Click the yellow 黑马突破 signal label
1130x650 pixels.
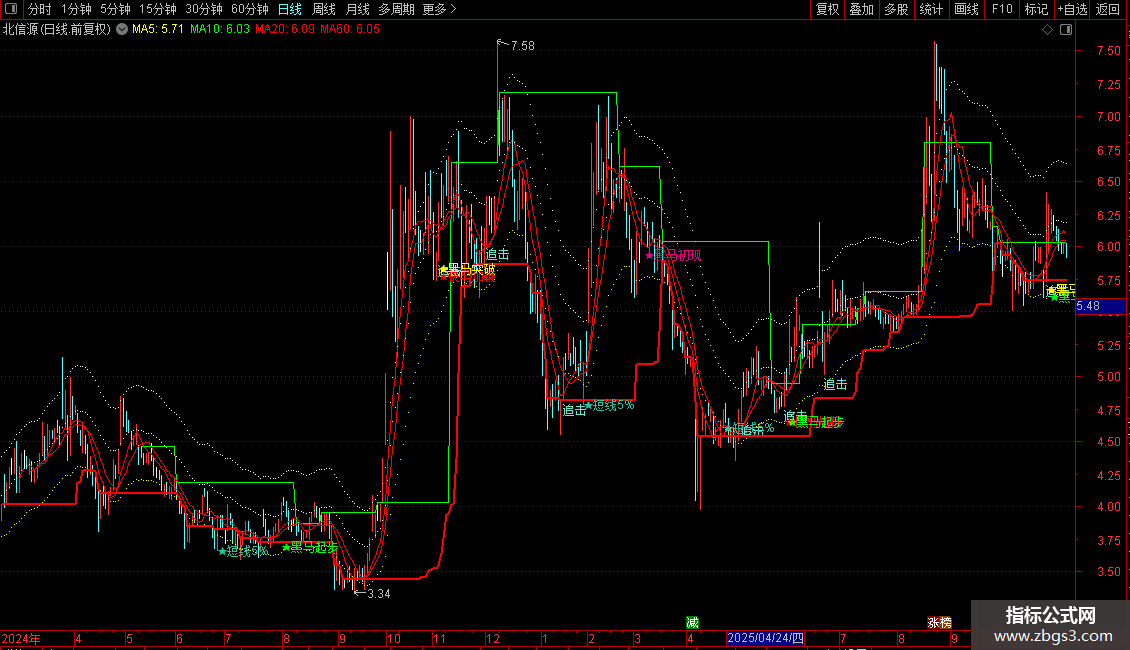click(x=468, y=270)
